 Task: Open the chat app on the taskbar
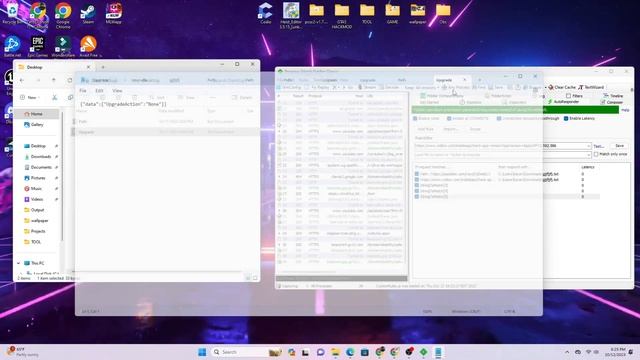[320, 352]
